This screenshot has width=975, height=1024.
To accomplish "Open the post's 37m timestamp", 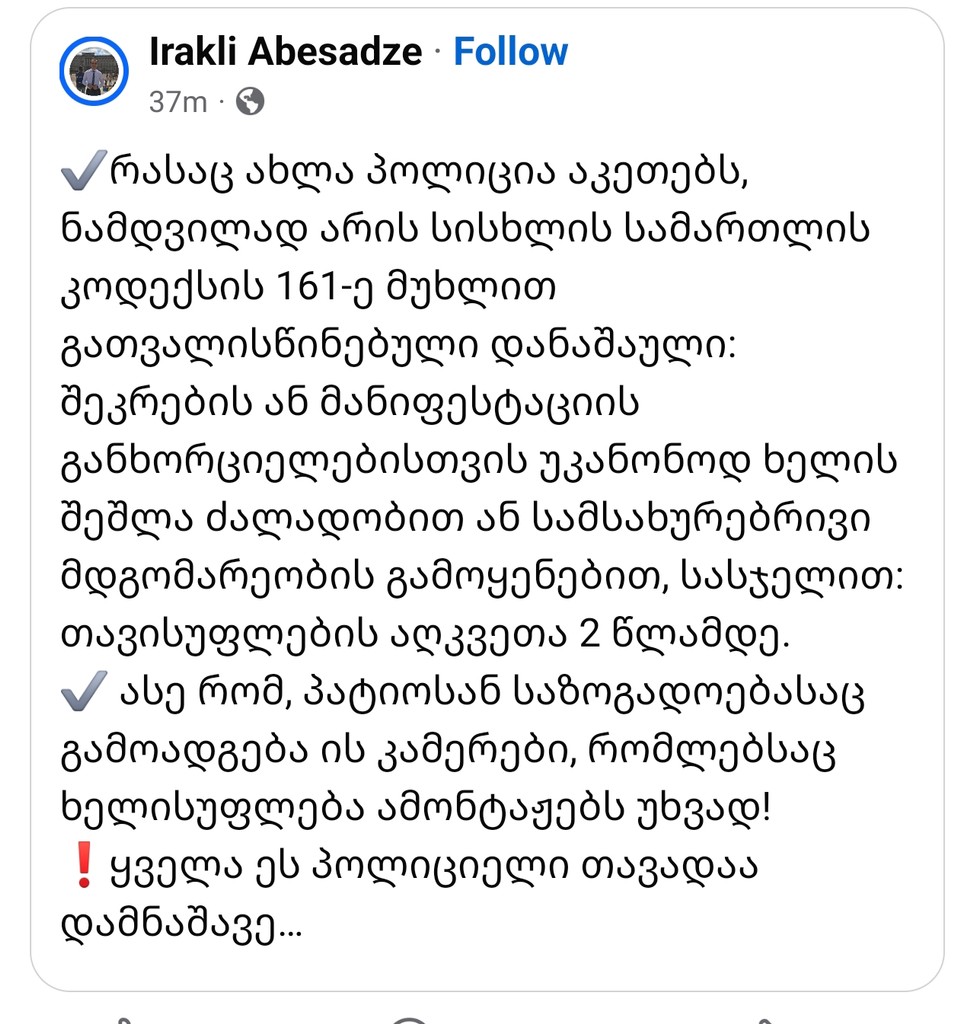I will tap(177, 101).
